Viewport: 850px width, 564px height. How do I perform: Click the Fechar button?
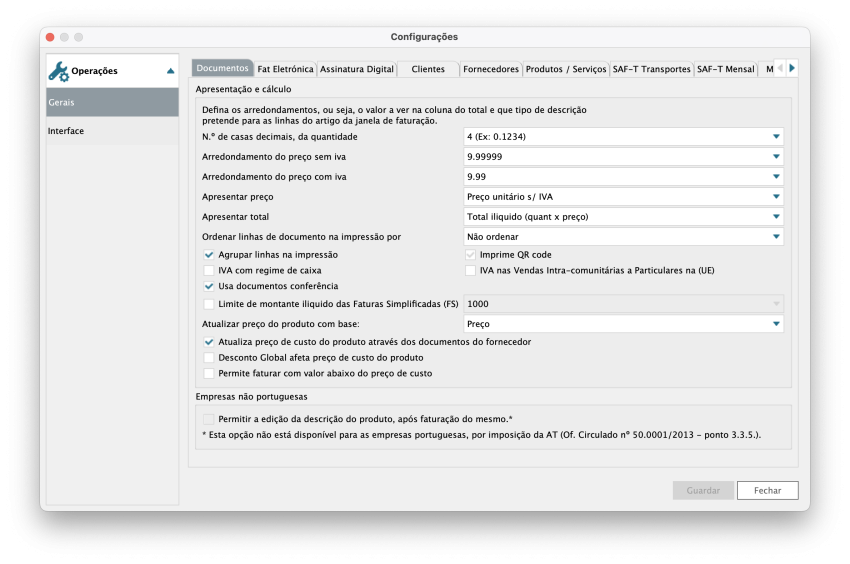pos(767,490)
